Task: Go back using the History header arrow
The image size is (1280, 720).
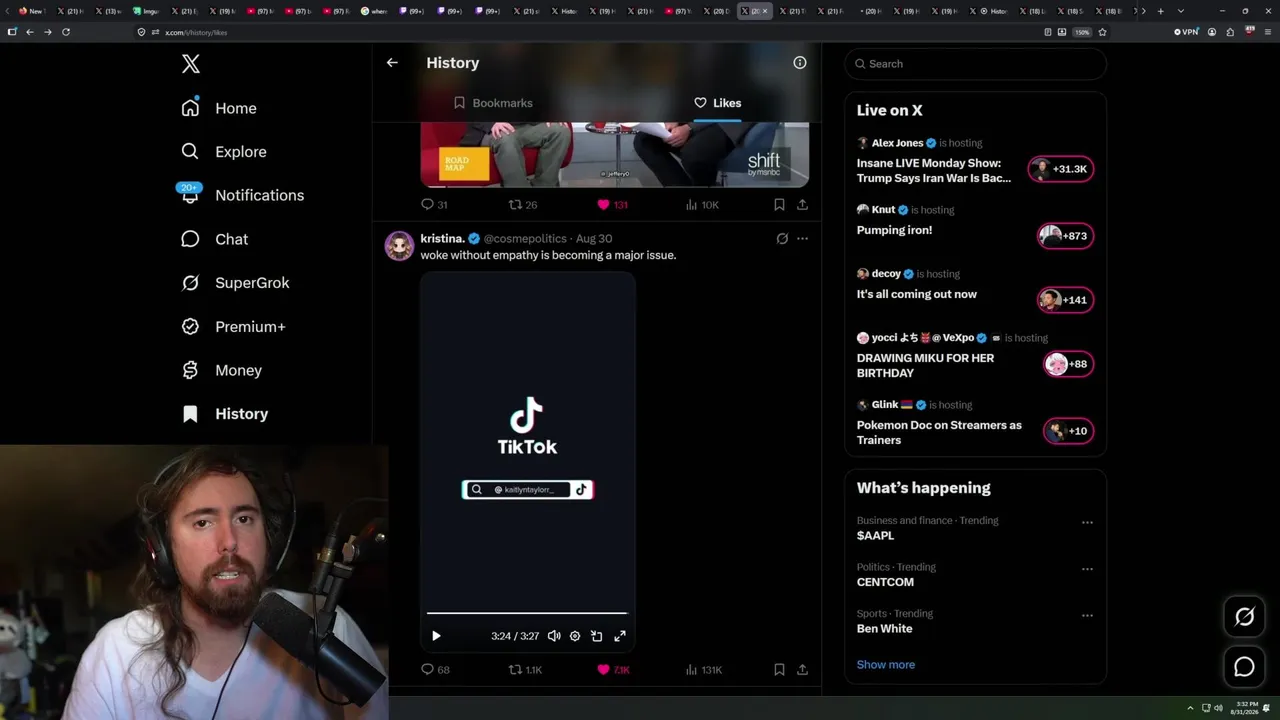Action: pyautogui.click(x=392, y=62)
